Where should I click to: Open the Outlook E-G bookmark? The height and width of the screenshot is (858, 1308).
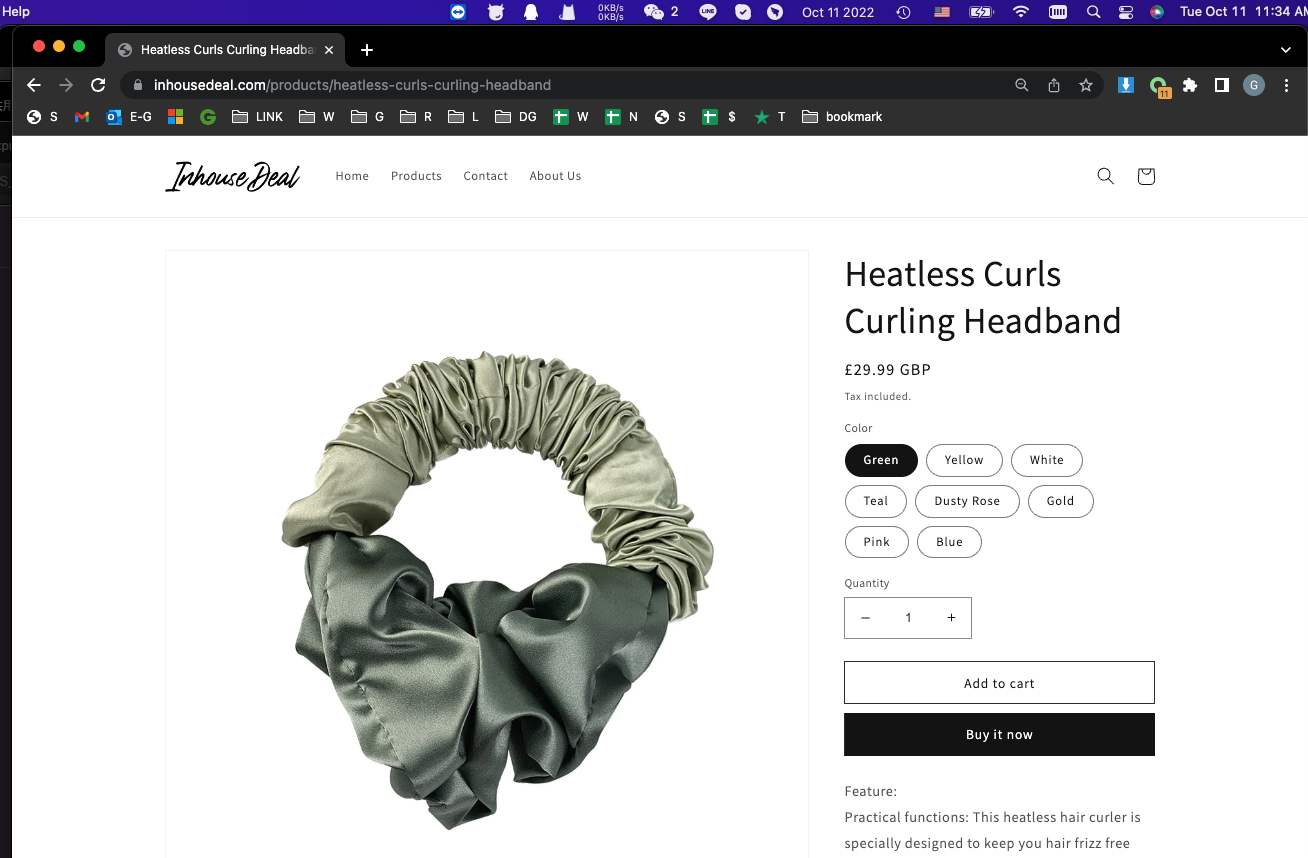tap(129, 117)
